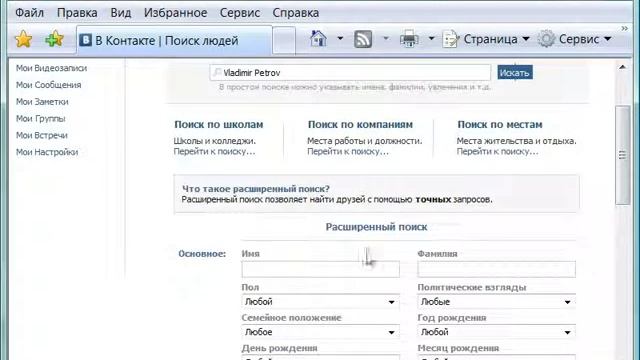Image resolution: width=640 pixels, height=360 pixels.
Task: Open the Семейное положение dropdown
Action: pyautogui.click(x=320, y=332)
